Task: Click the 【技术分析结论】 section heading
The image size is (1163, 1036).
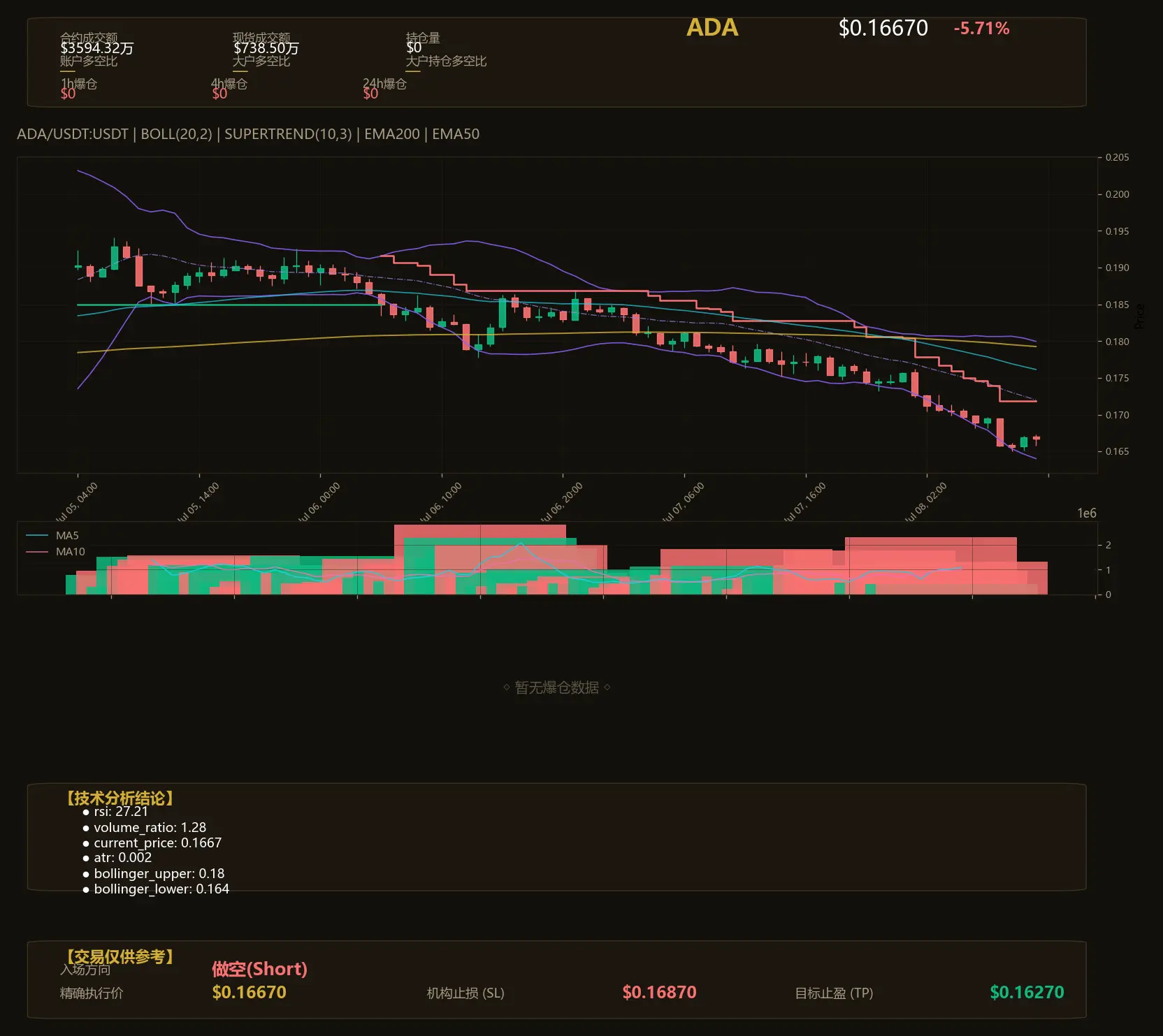Action: click(120, 798)
